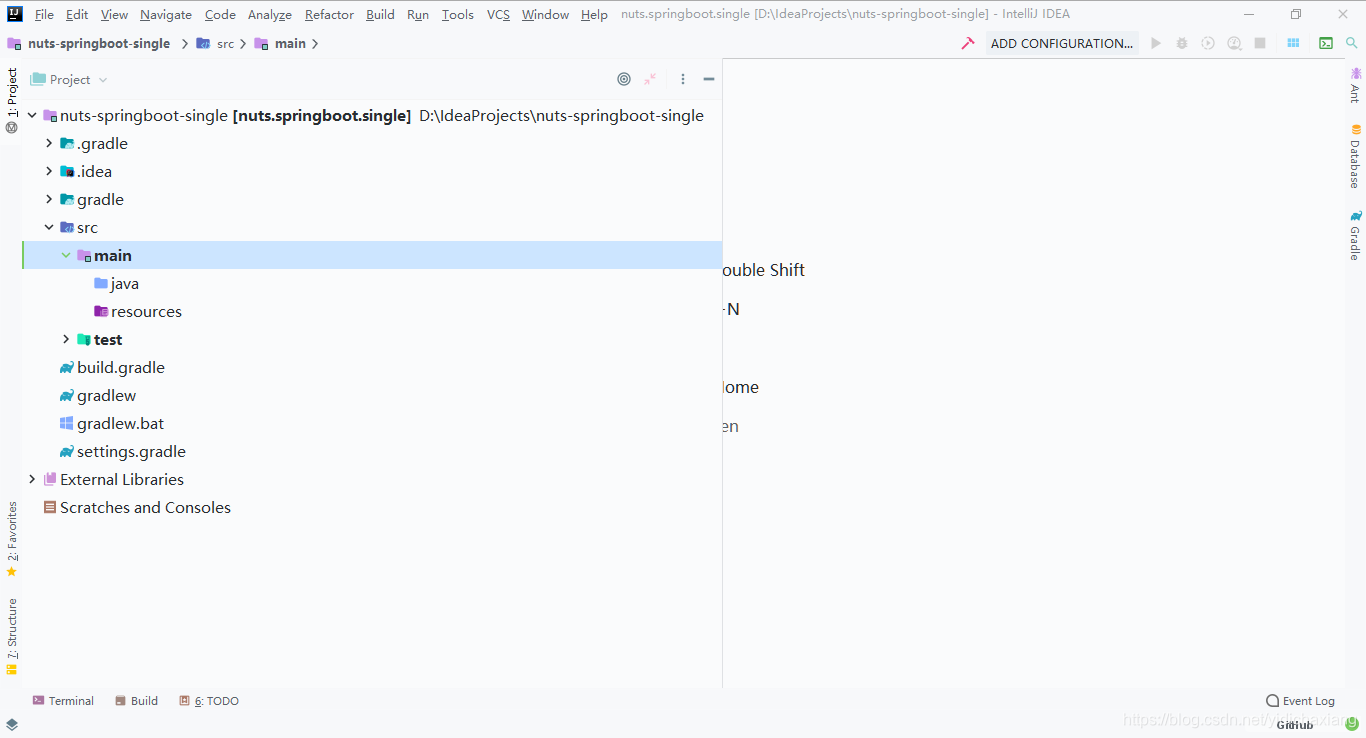Click the tool windows quick access icon
The height and width of the screenshot is (738, 1366).
pyautogui.click(x=12, y=724)
